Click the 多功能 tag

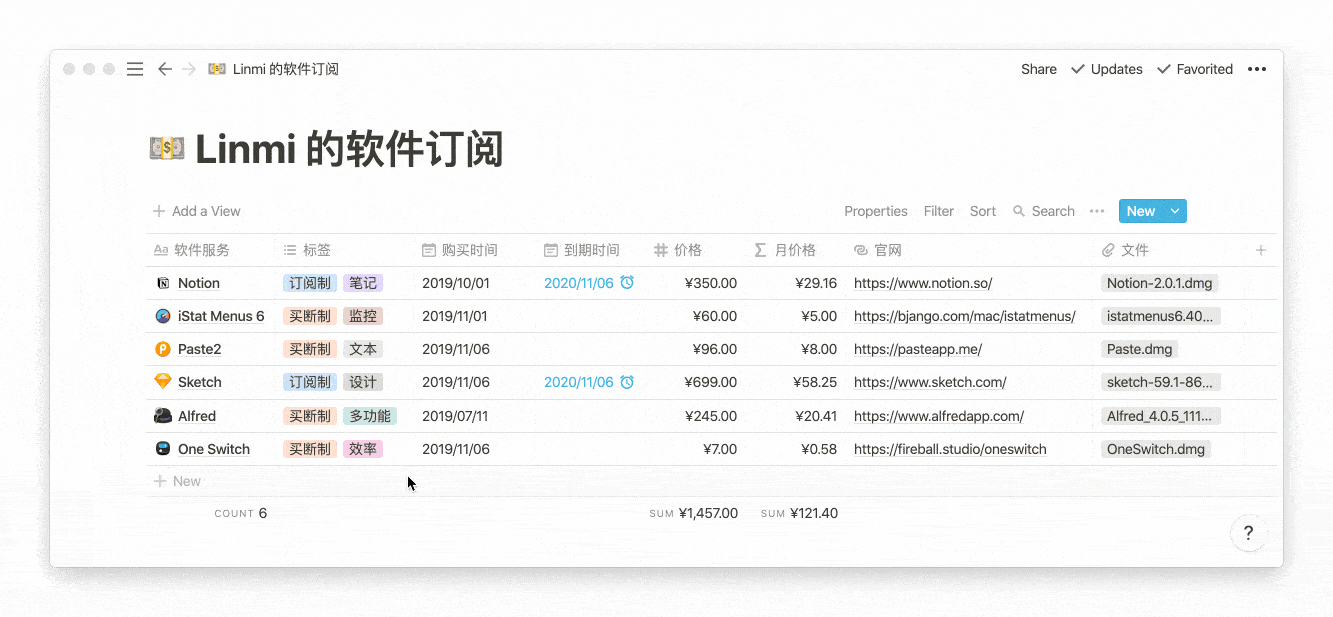(x=370, y=416)
